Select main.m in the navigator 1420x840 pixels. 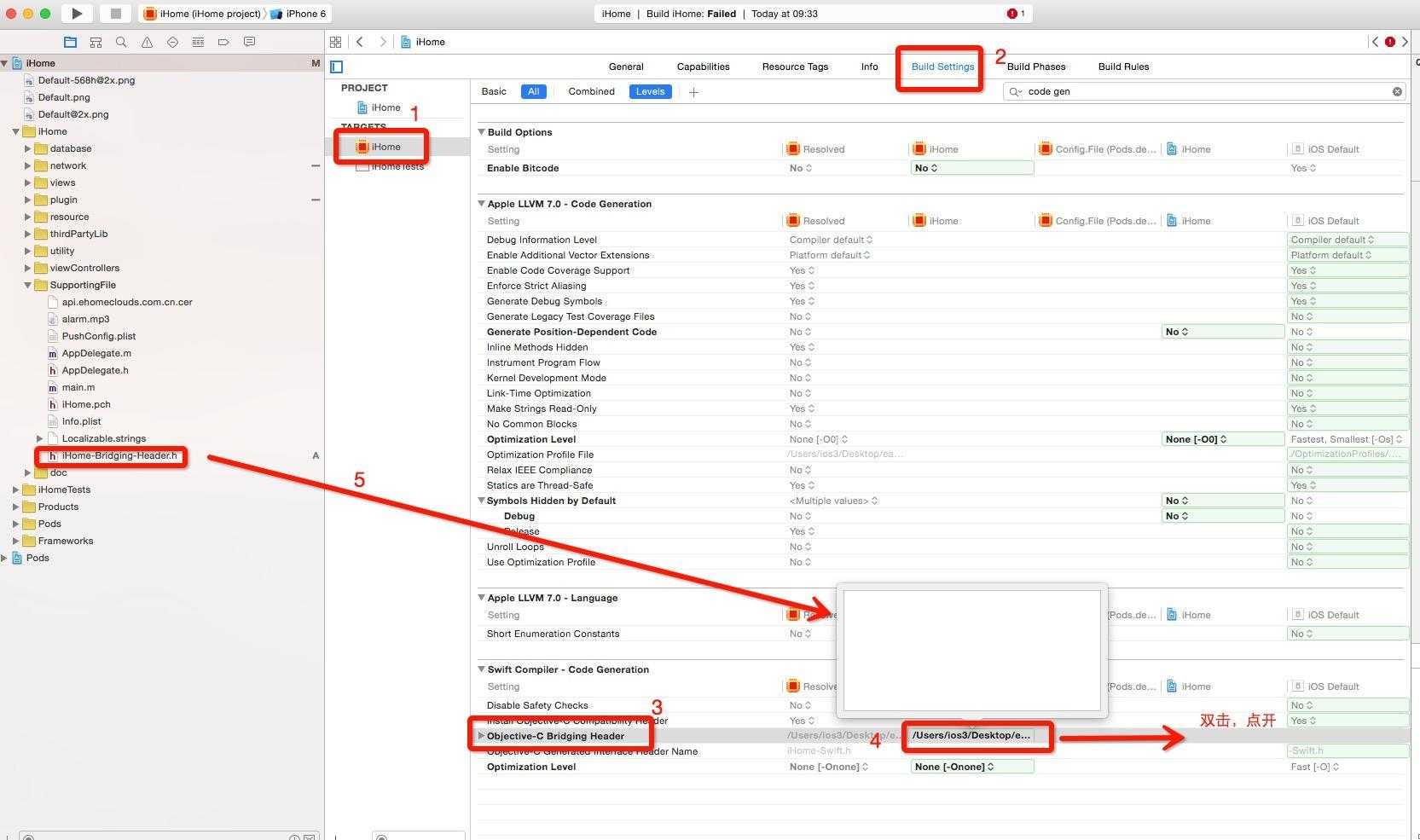[78, 387]
